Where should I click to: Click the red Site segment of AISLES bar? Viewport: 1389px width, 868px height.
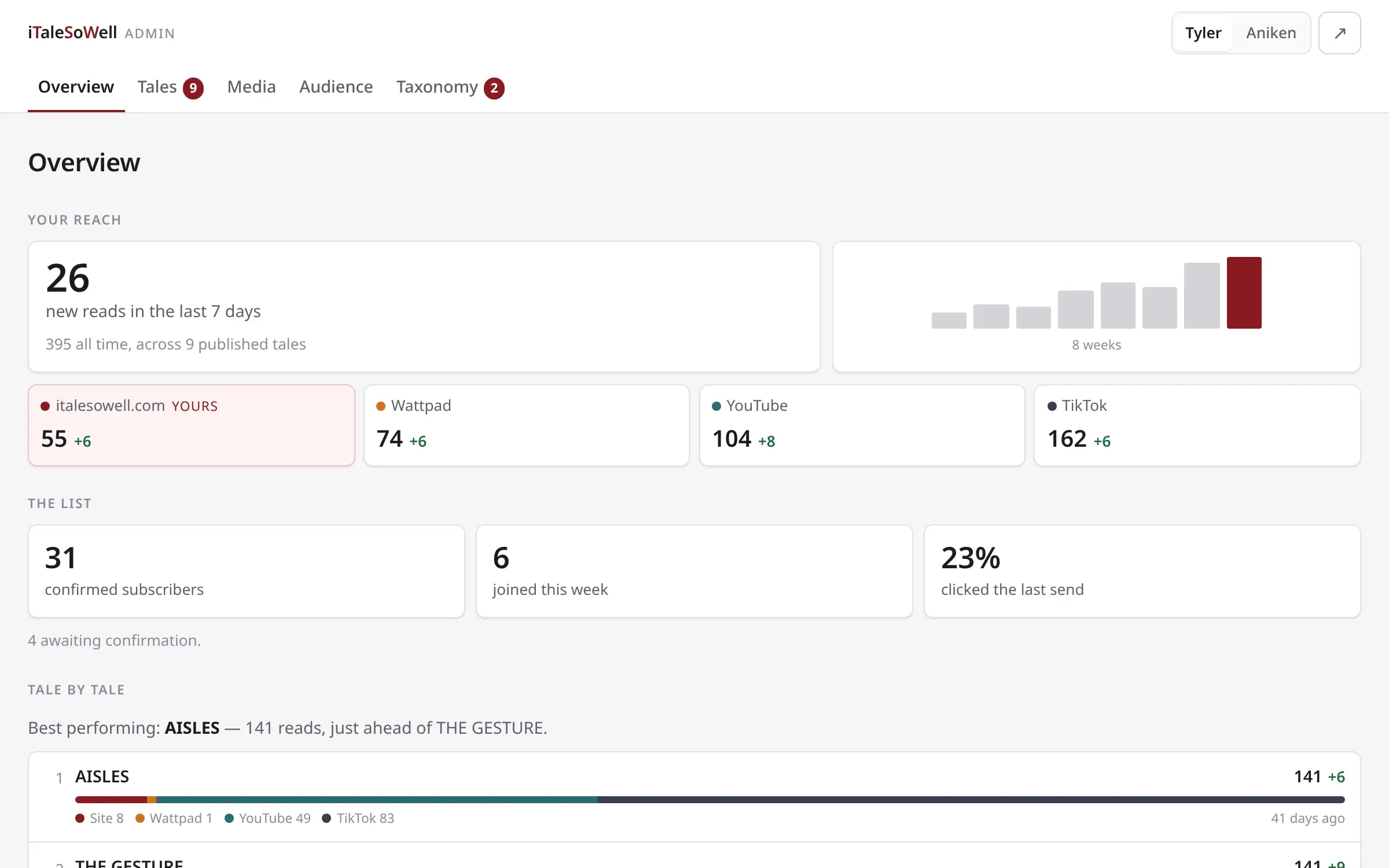click(111, 800)
